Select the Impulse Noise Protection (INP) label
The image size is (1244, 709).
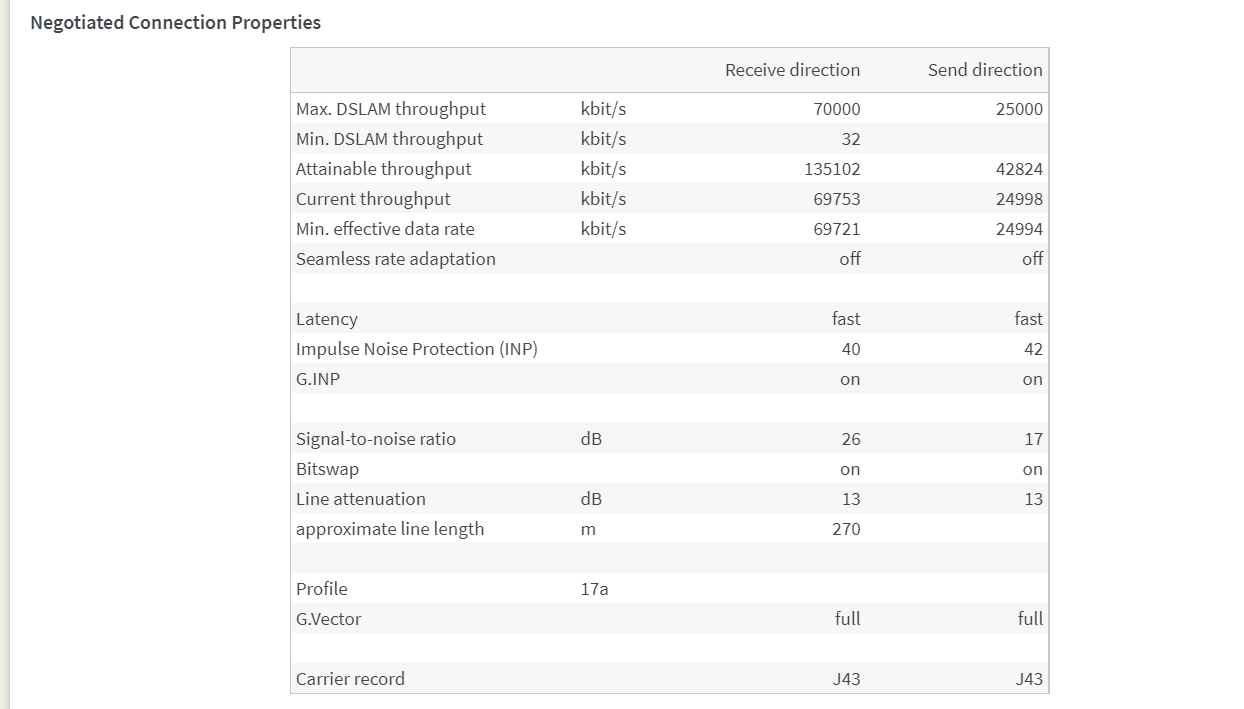click(x=417, y=349)
